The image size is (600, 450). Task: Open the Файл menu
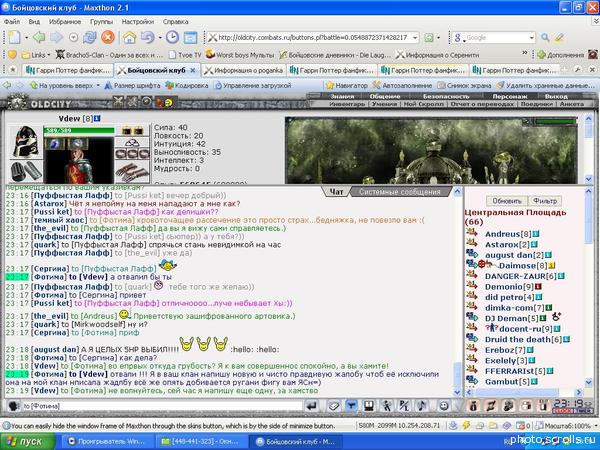click(12, 22)
